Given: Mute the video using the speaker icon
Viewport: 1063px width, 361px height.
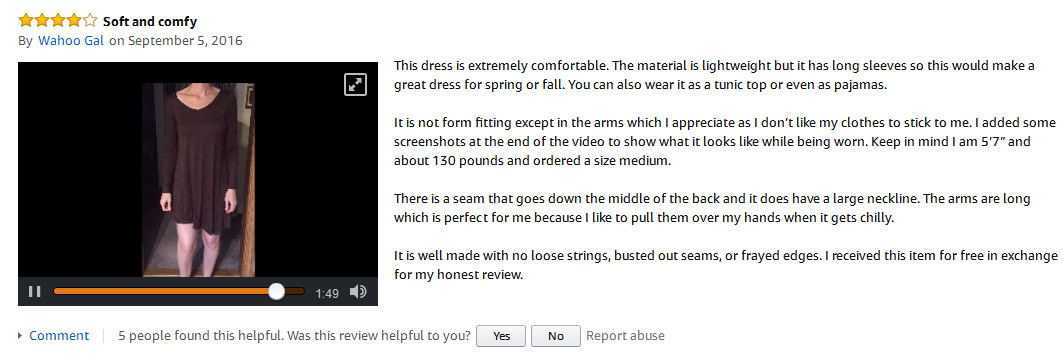Looking at the screenshot, I should (358, 292).
